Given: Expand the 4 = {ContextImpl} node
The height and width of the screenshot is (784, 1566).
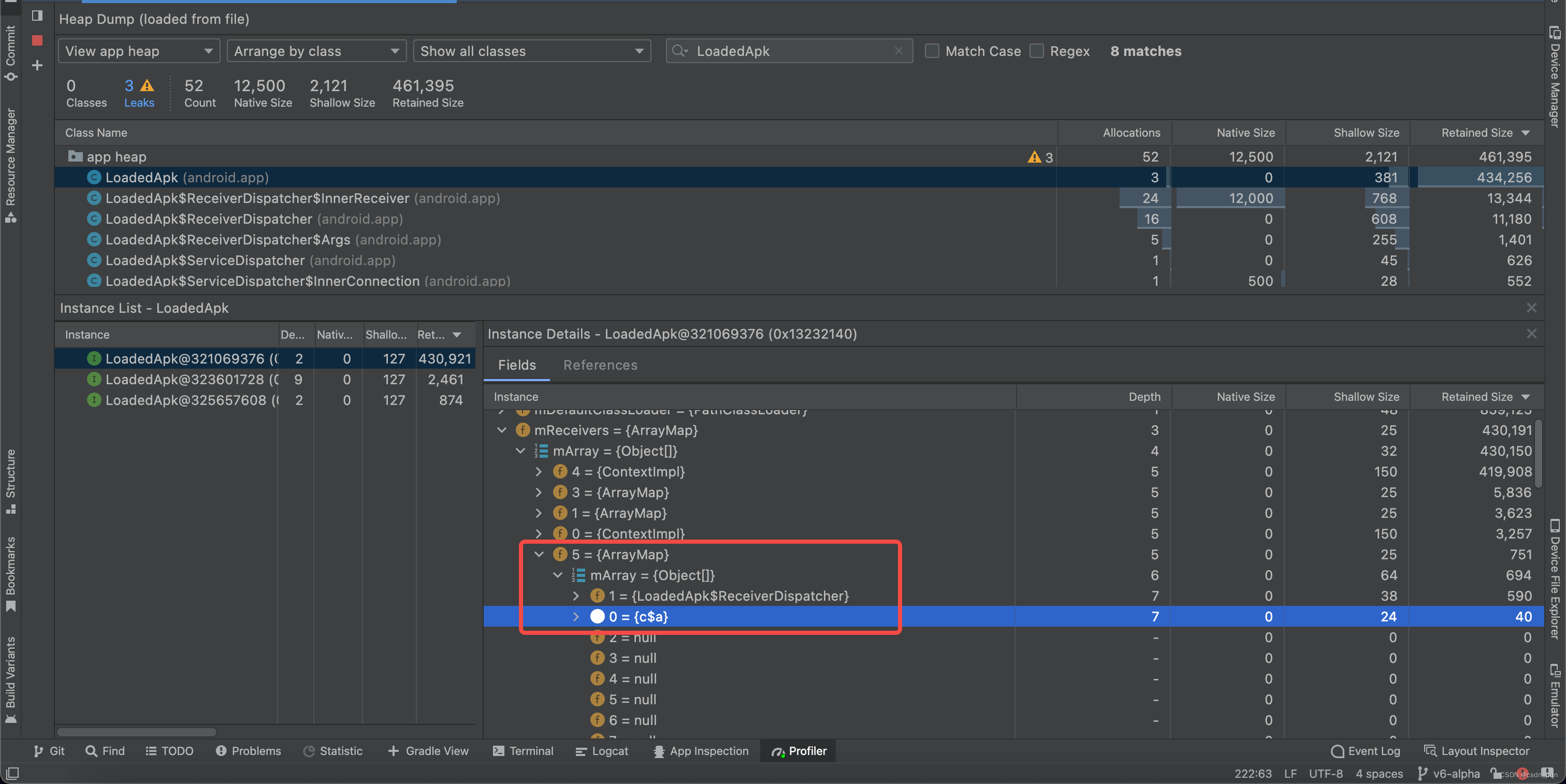Looking at the screenshot, I should 539,472.
